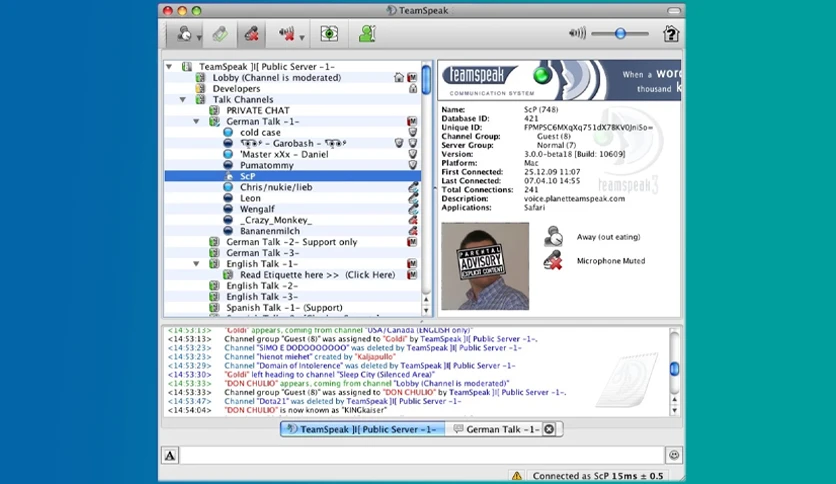836x484 pixels.
Task: Open the help house question-mark icon
Action: click(671, 34)
